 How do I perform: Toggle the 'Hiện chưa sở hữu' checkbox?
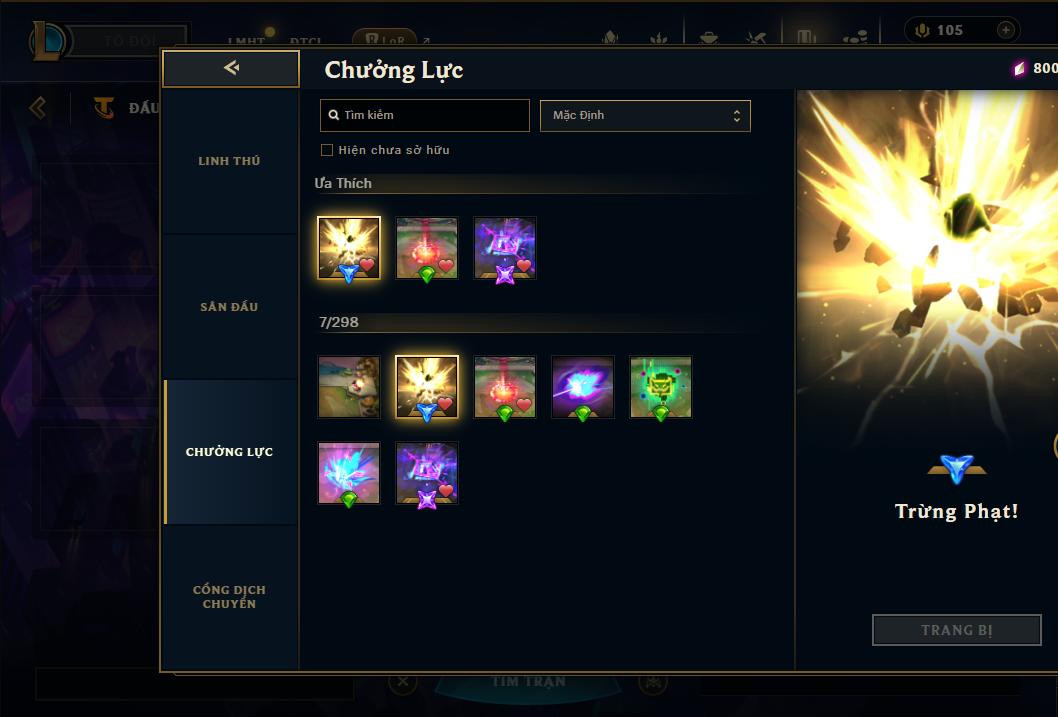327,150
